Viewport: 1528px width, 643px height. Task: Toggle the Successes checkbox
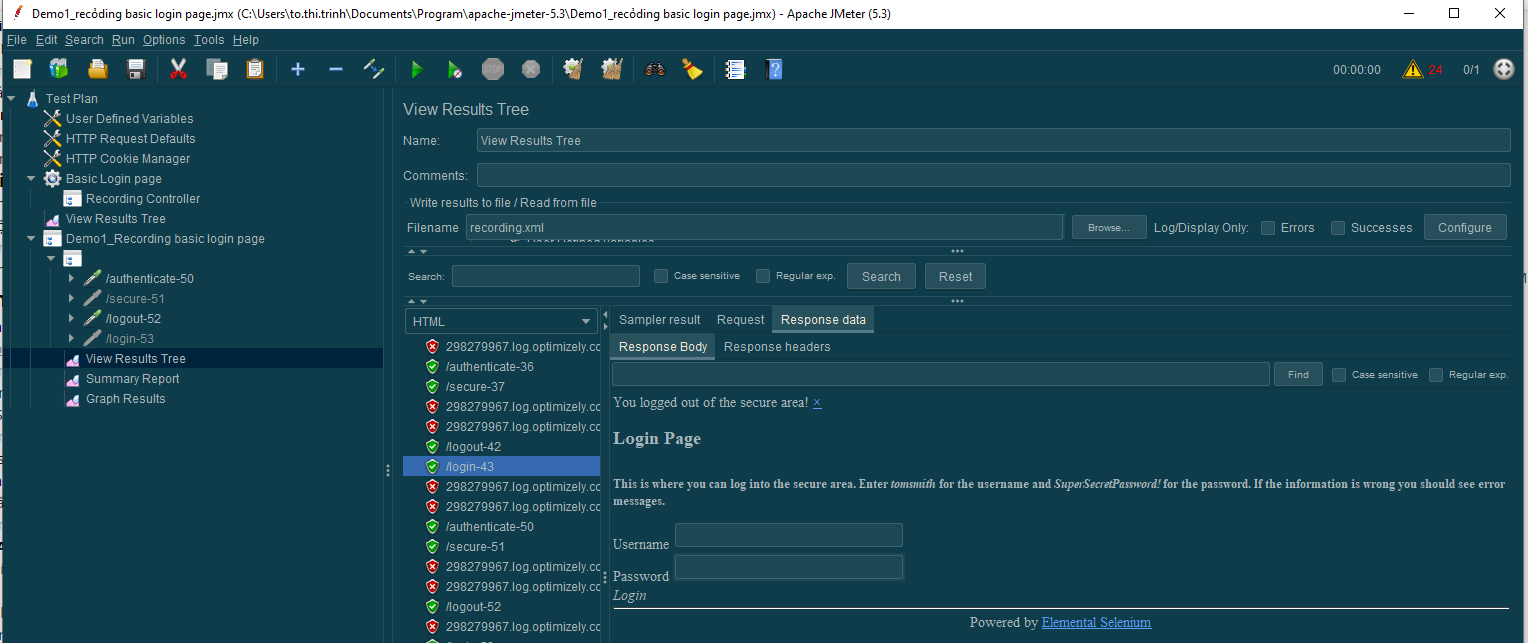pyautogui.click(x=1338, y=228)
